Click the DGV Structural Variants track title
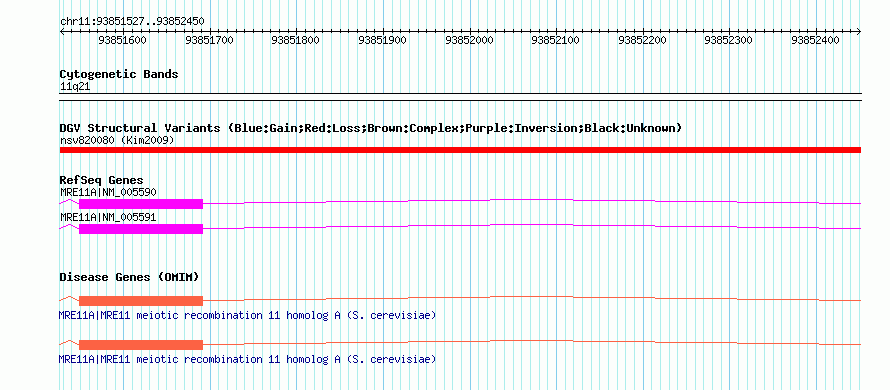Screen dimensions: 890x390 click(371, 128)
